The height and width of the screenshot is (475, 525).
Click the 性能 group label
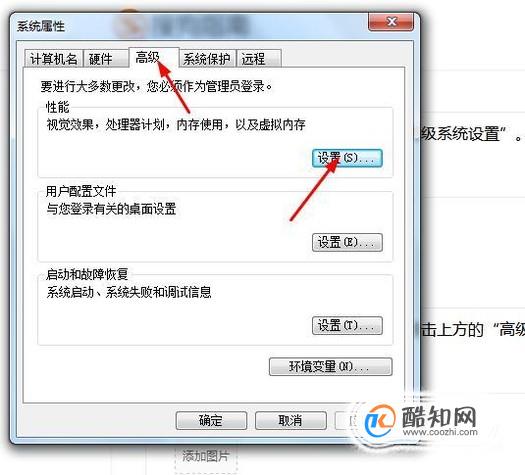click(x=58, y=107)
